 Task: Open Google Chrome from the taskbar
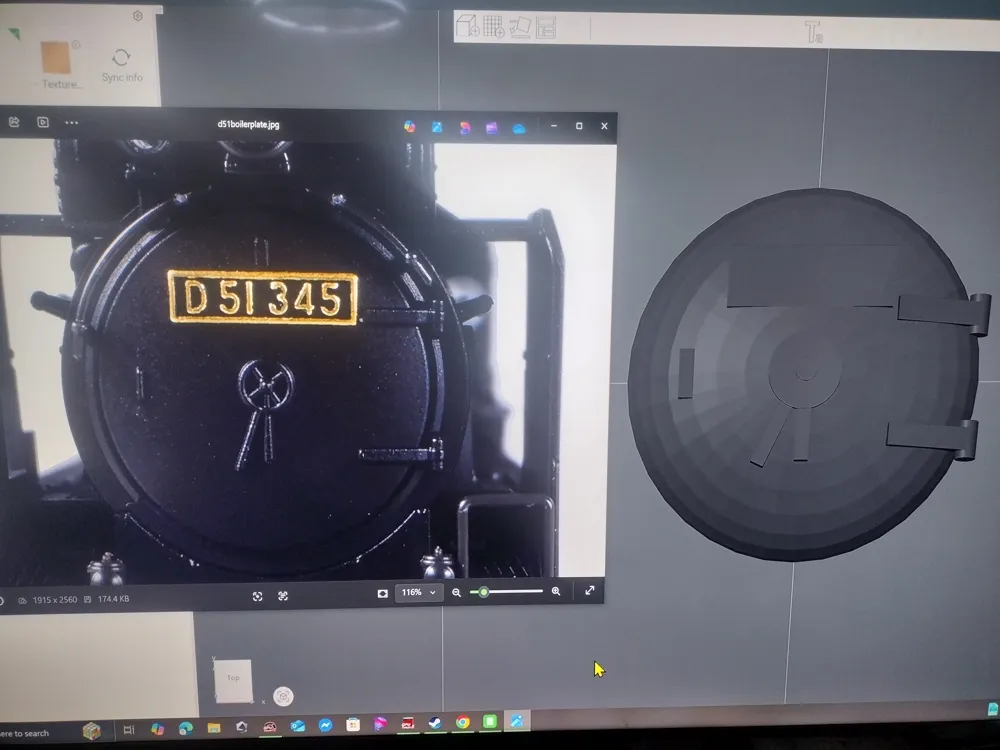[x=462, y=722]
